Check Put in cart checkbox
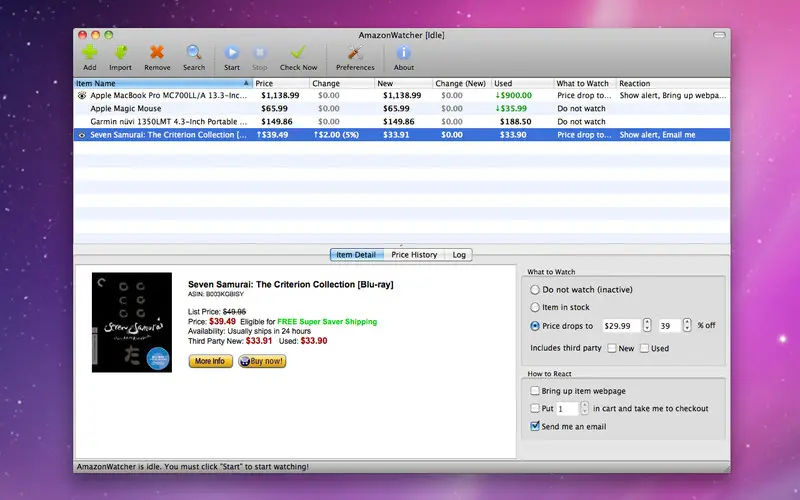The width and height of the screenshot is (800, 500). 535,408
